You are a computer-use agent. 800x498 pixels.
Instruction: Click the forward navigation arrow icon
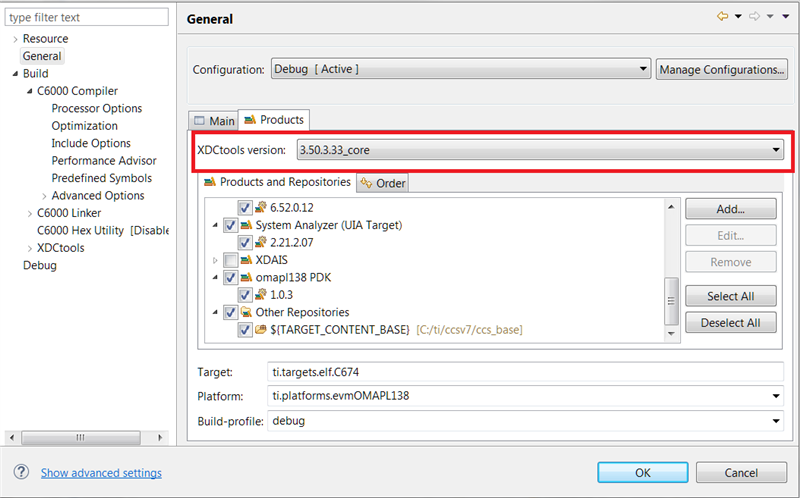[754, 17]
